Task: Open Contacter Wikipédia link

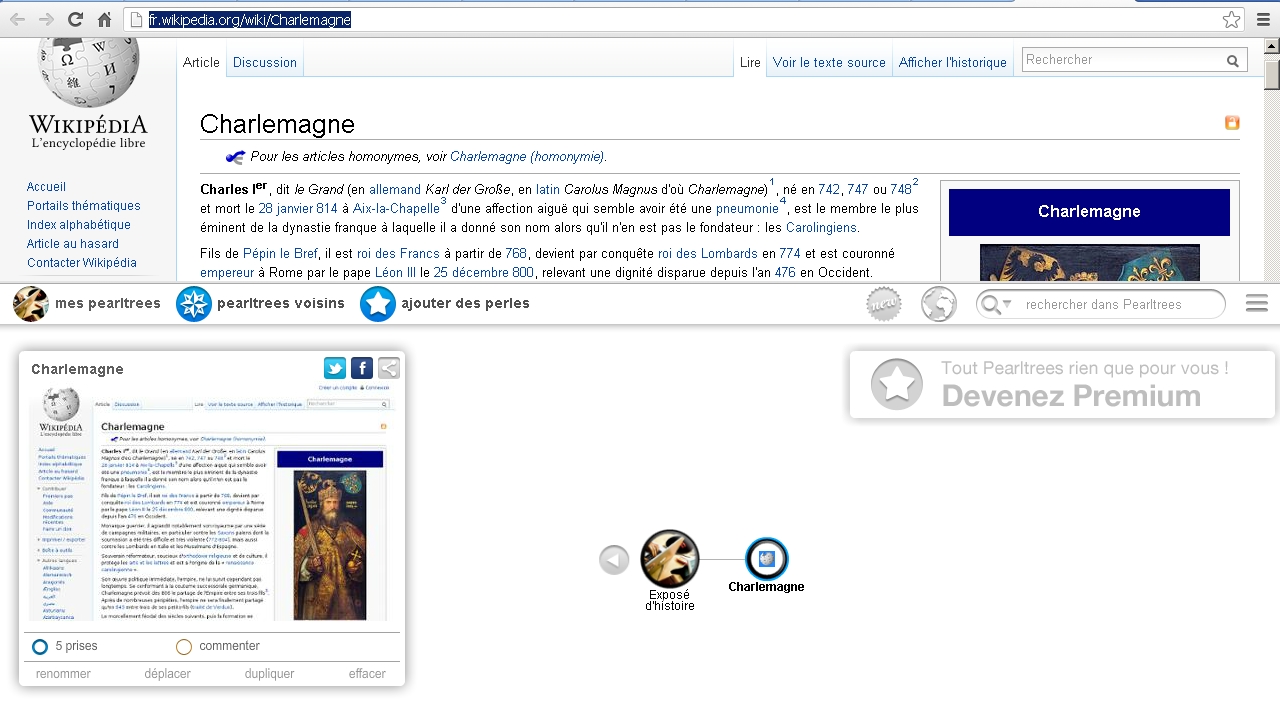Action: click(x=82, y=263)
